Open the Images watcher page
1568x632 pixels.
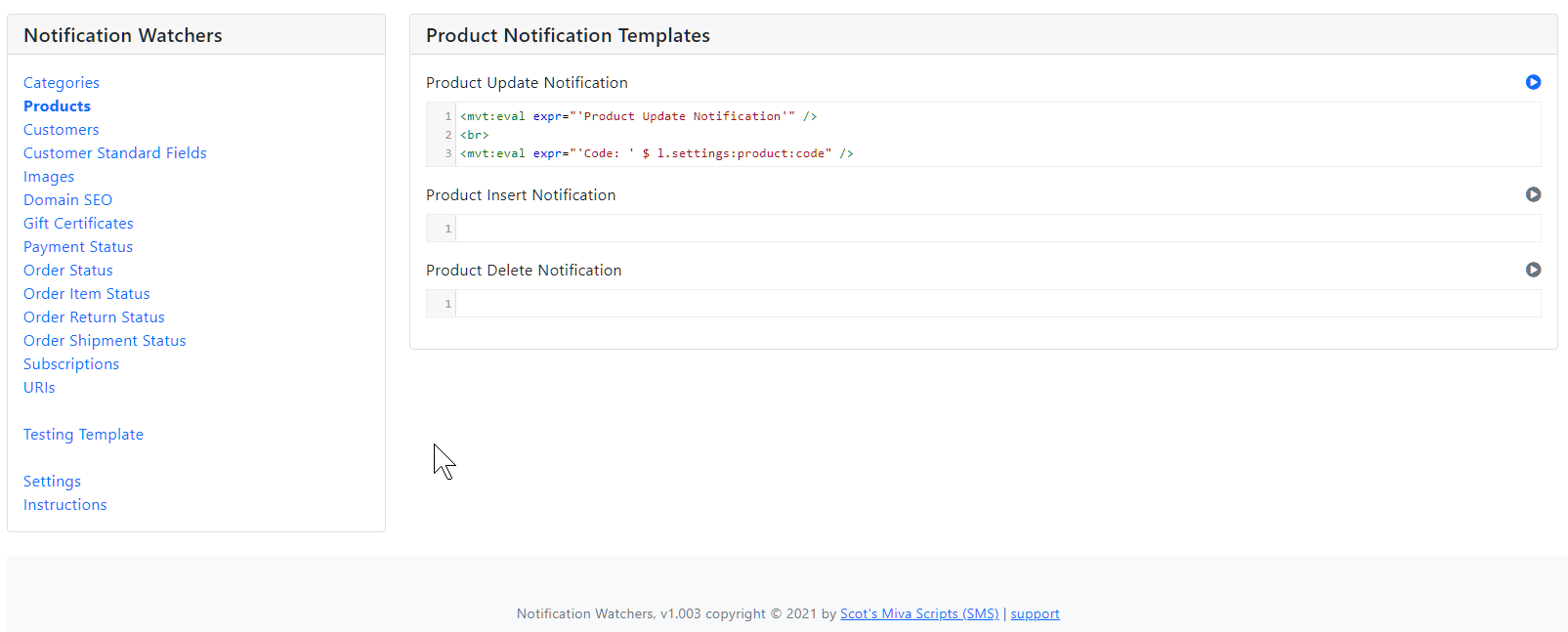click(49, 177)
